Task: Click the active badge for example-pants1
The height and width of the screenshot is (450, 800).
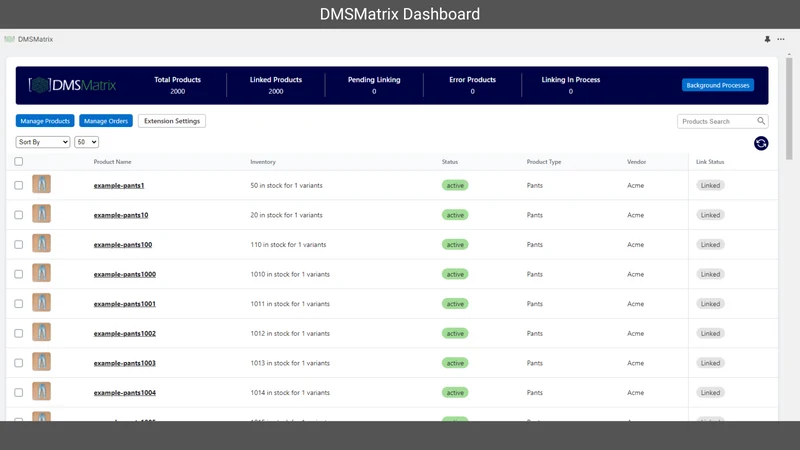Action: click(455, 185)
